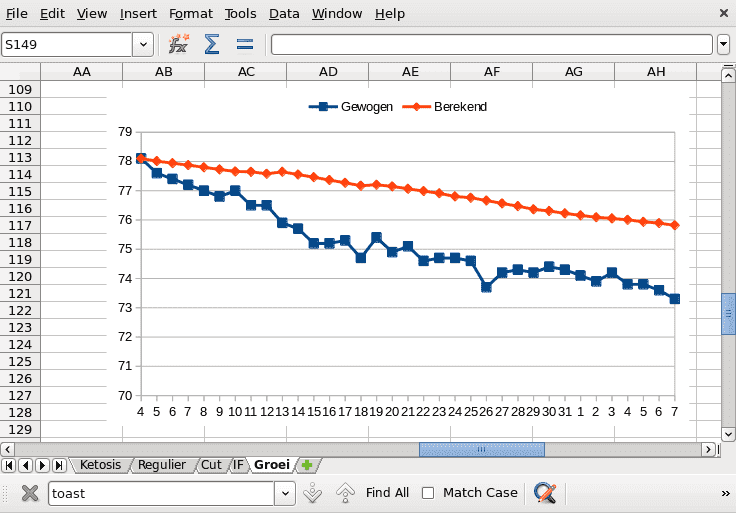Jump to the first sheet tab
This screenshot has width=736, height=513.
click(9, 465)
